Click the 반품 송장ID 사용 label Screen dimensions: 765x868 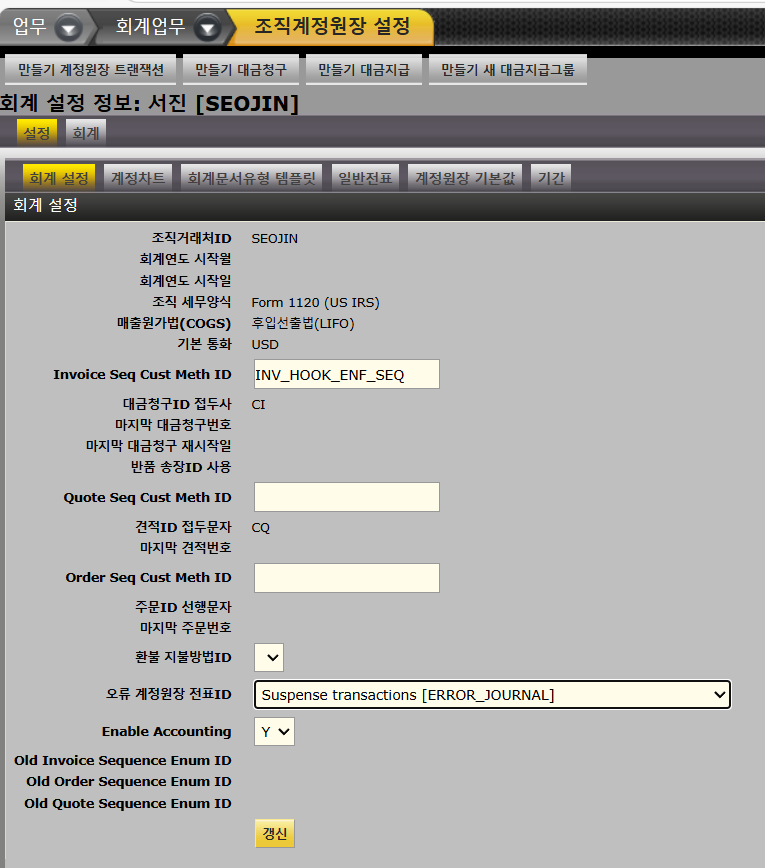click(181, 467)
